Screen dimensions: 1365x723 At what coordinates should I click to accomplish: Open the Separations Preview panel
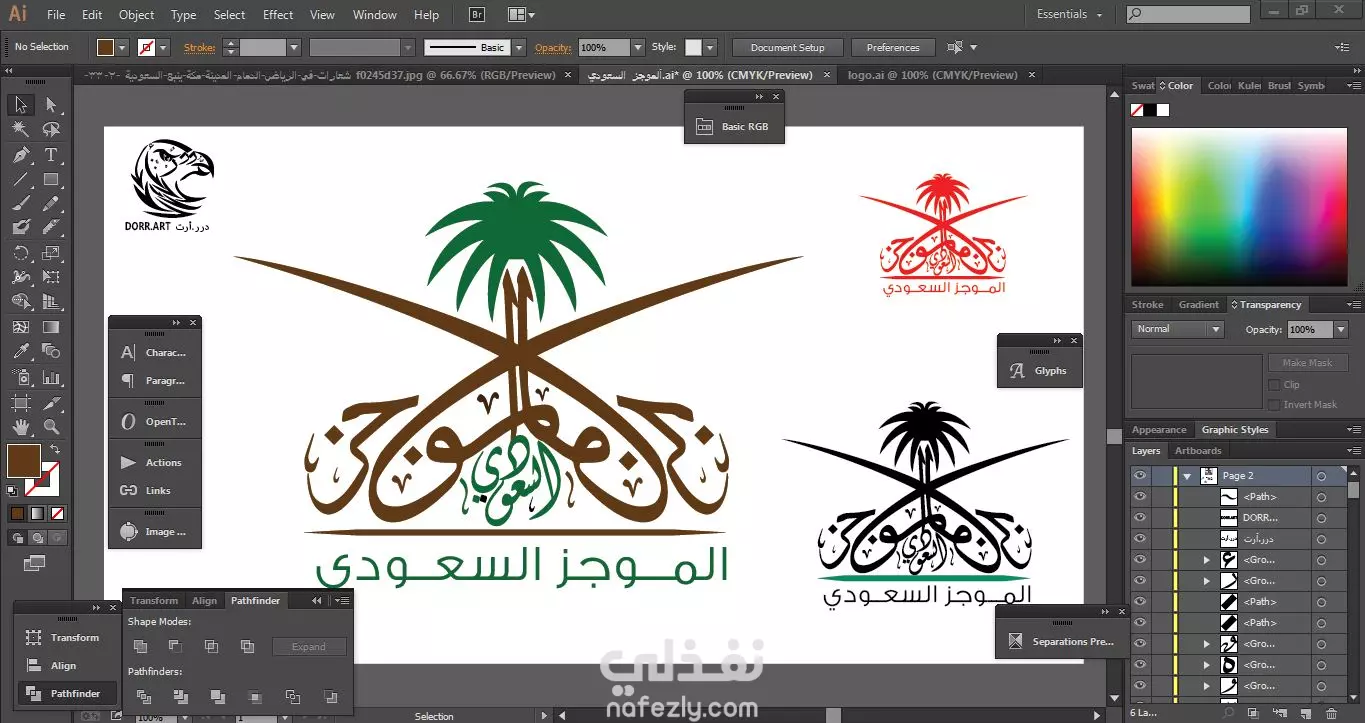(1062, 641)
